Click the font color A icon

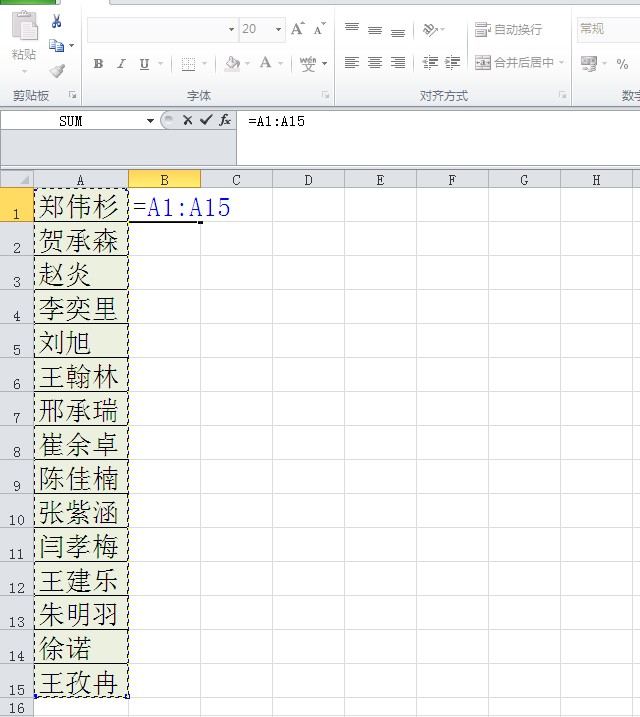coord(266,63)
